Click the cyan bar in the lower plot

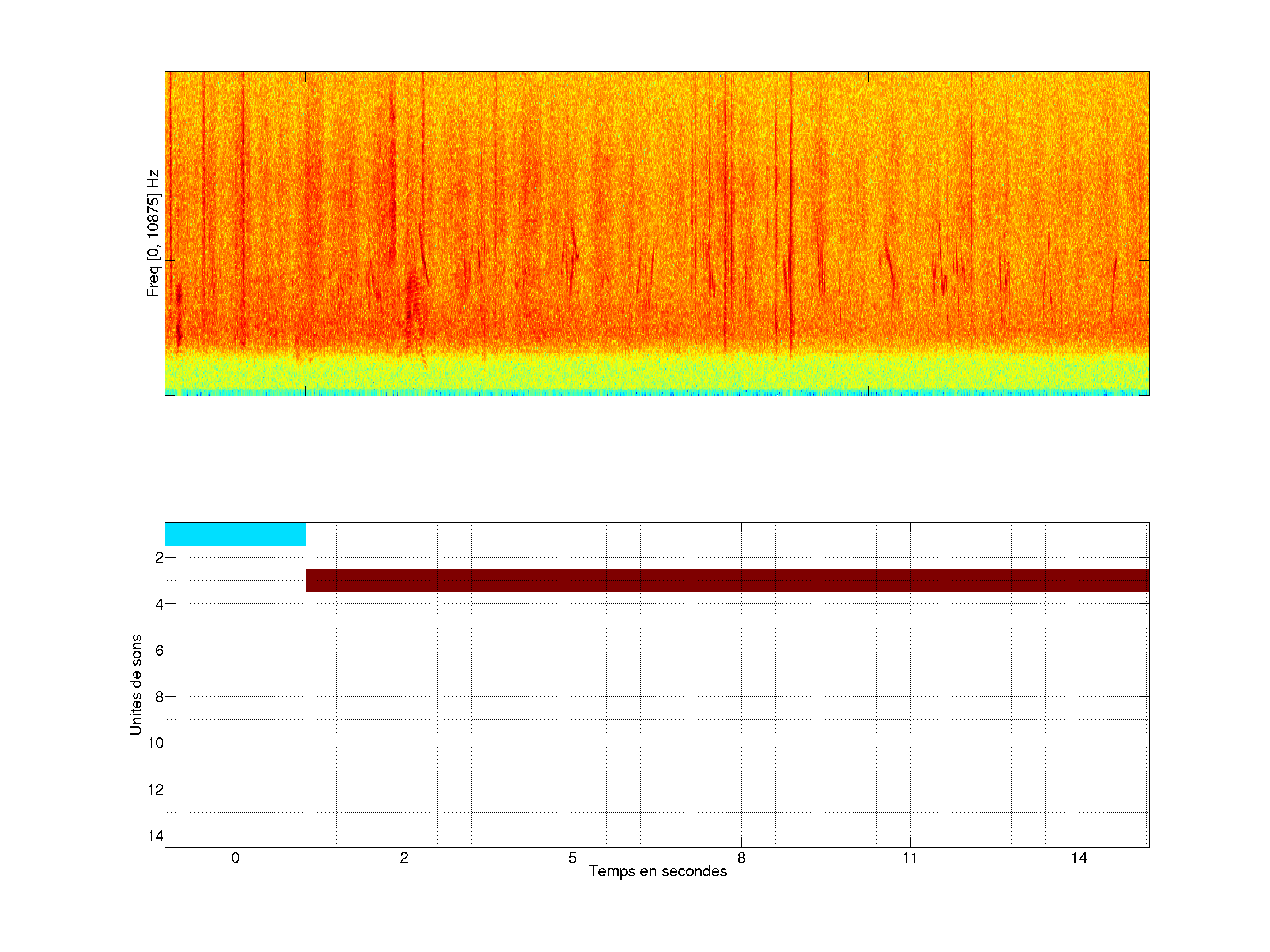point(235,534)
